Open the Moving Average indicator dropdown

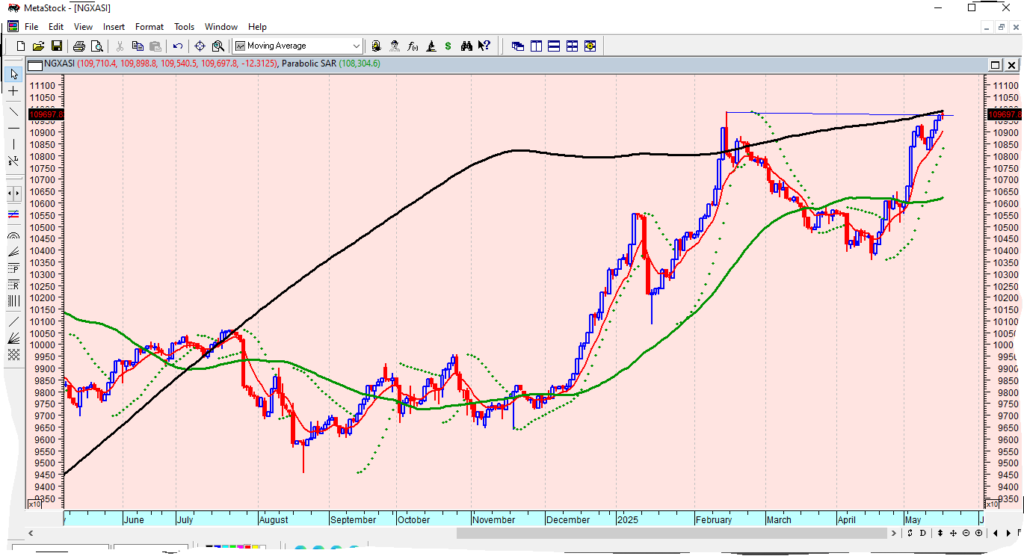tap(356, 46)
